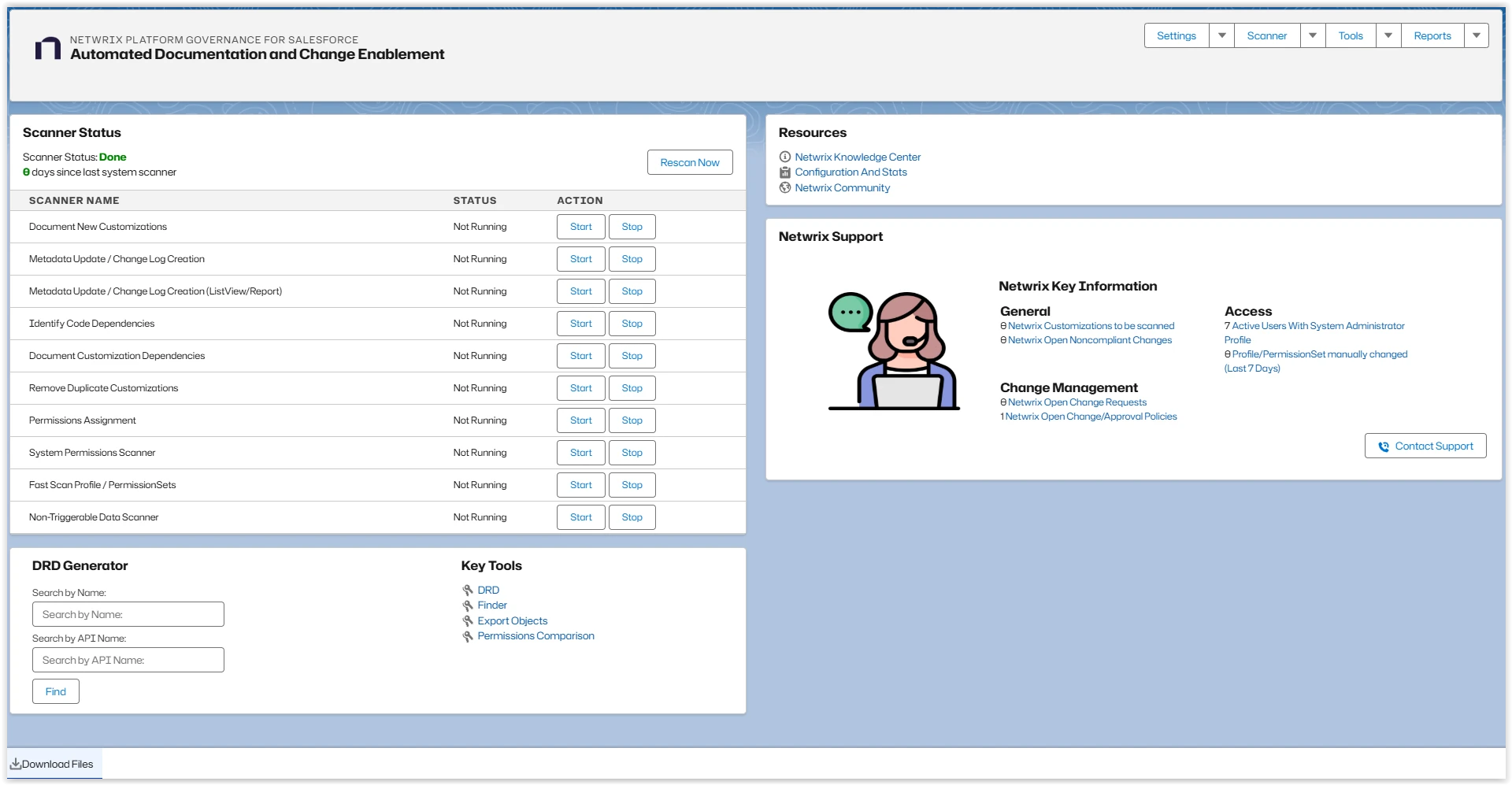Open the Tools menu button
The height and width of the screenshot is (785, 1512).
[1350, 35]
